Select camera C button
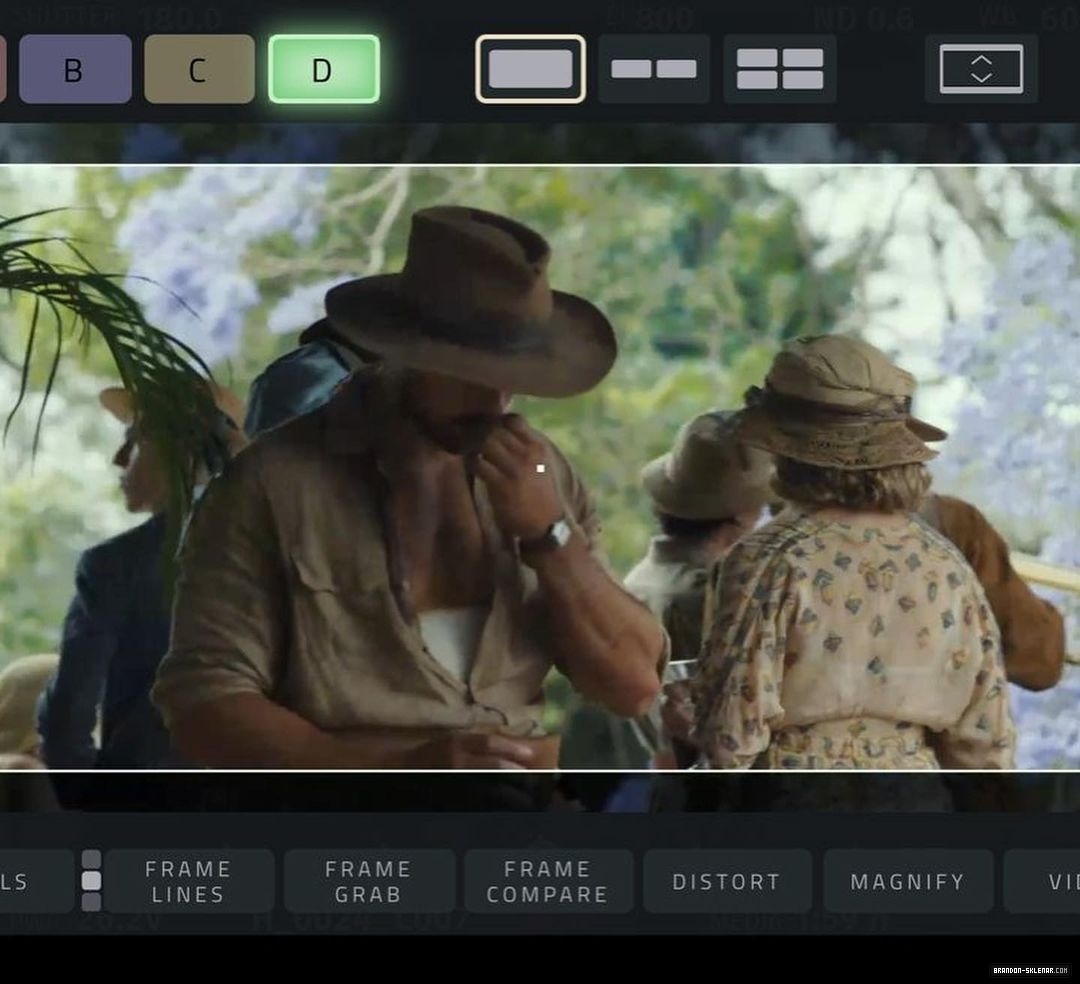Viewport: 1080px width, 984px height. click(199, 69)
